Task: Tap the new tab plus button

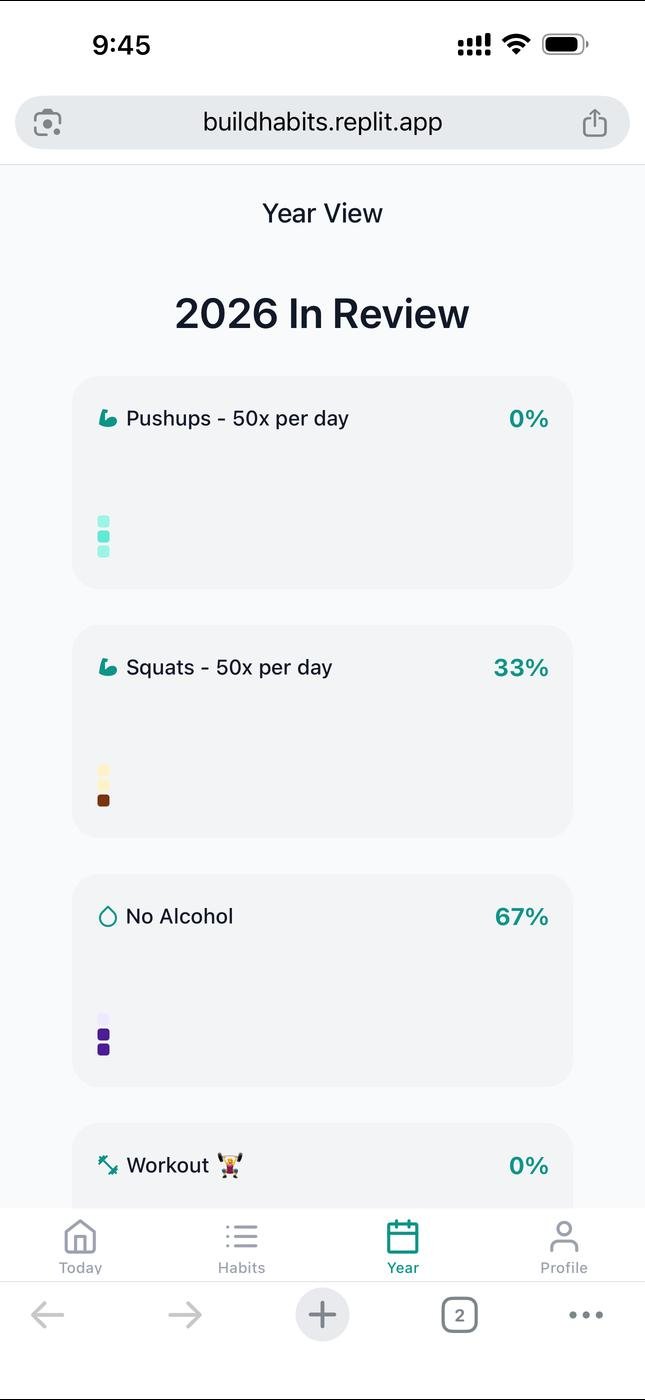Action: click(322, 1315)
